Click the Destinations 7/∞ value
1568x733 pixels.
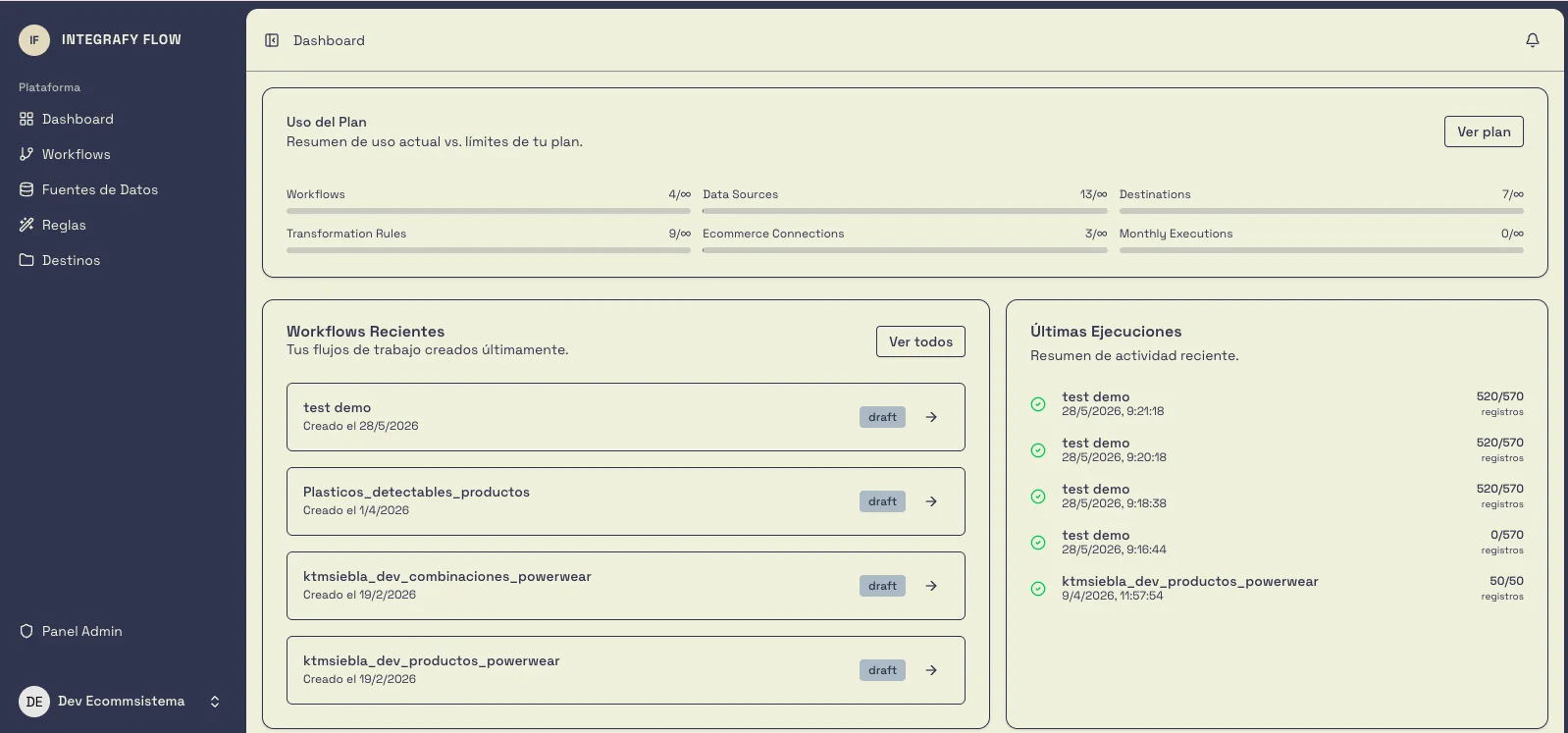[1512, 194]
